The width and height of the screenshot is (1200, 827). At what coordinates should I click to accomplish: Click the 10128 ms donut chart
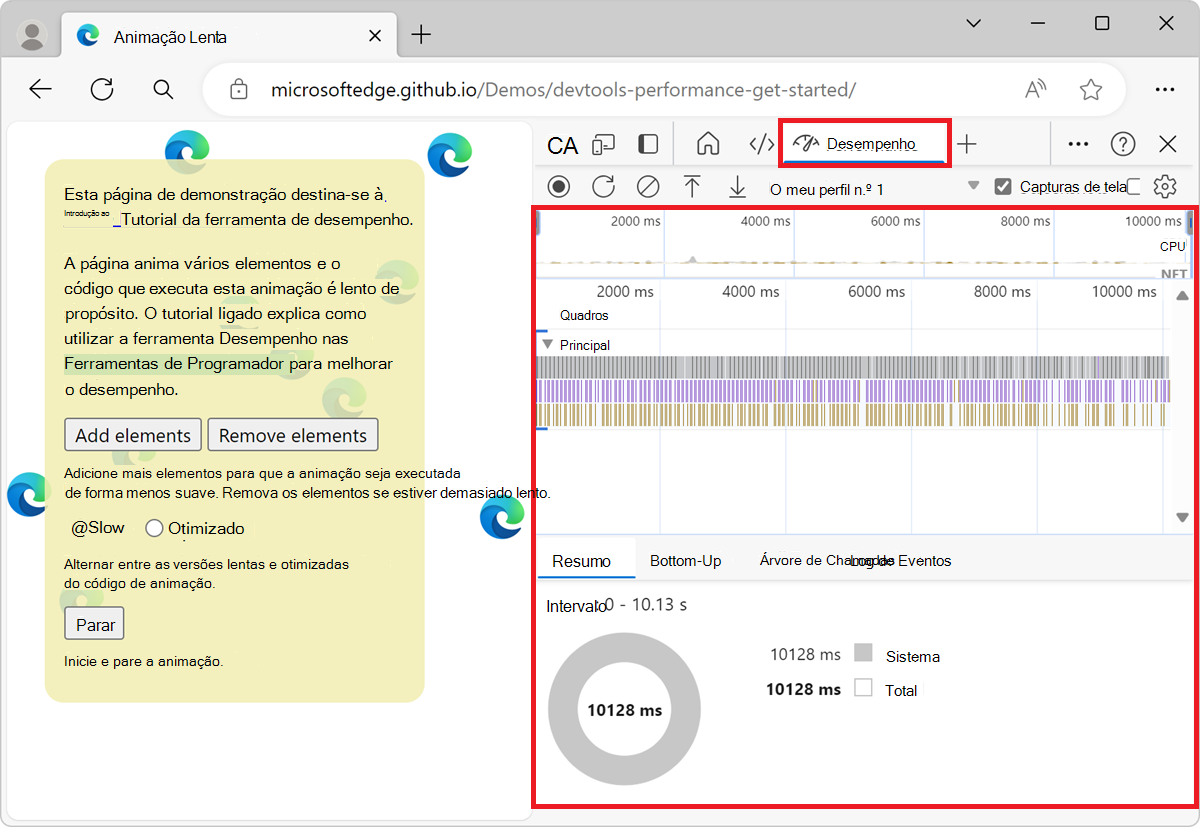coord(624,710)
